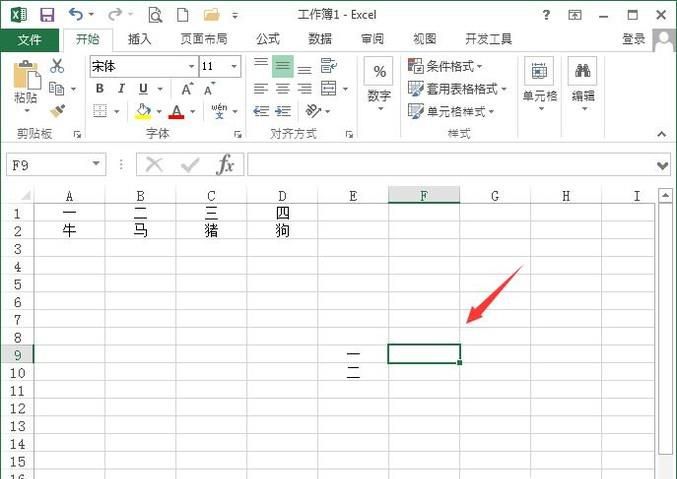This screenshot has height=479, width=677.
Task: Click the wén phonetic guide icon
Action: 219,111
